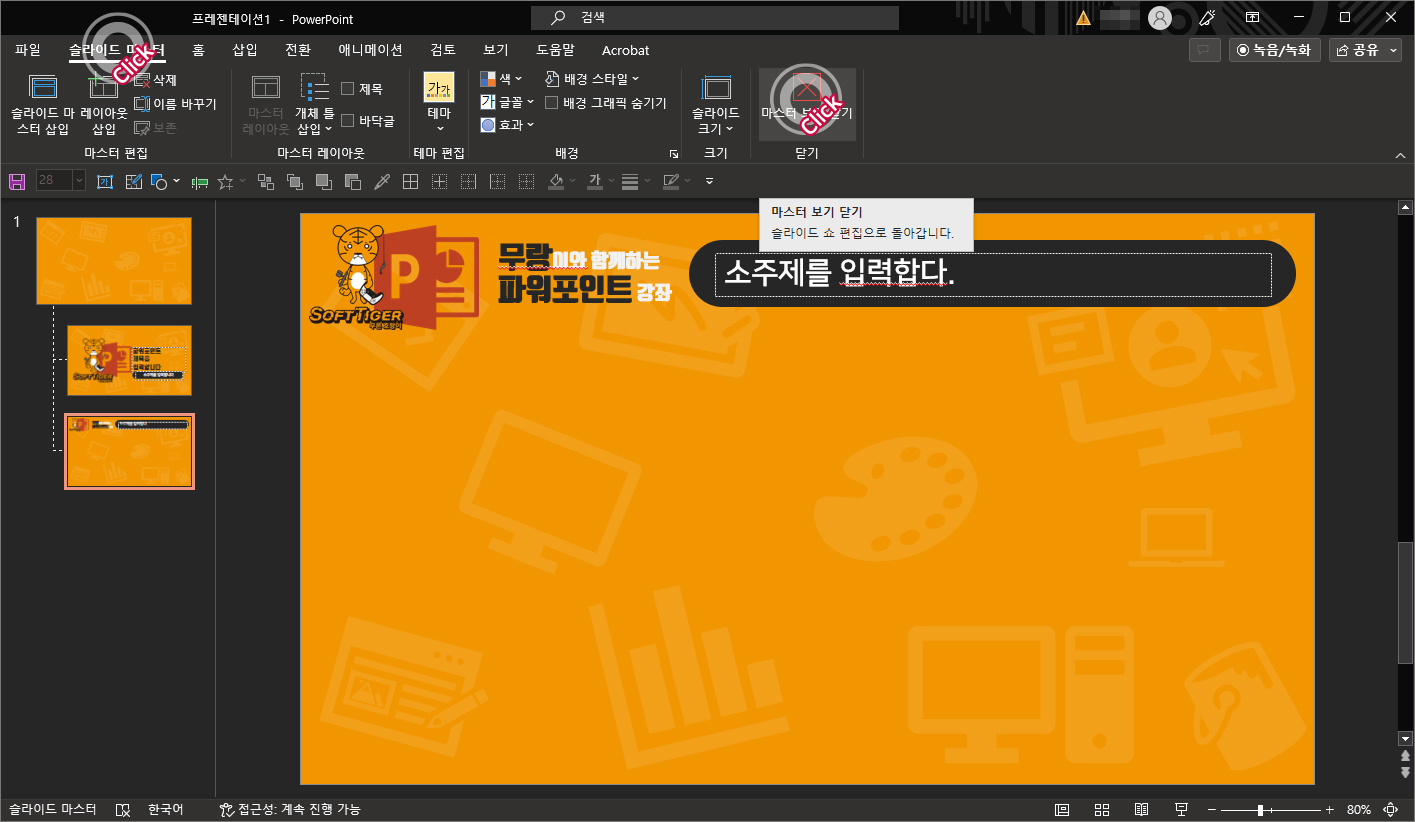
Task: Click the 검색 search box
Action: 714,18
